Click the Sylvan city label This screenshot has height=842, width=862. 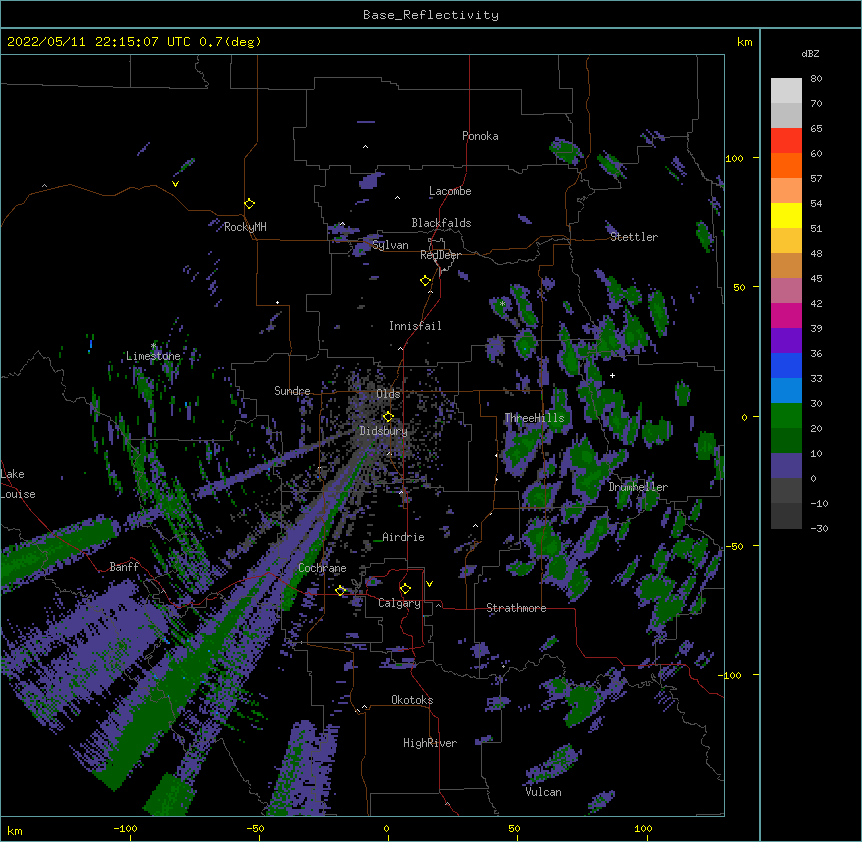tap(390, 245)
